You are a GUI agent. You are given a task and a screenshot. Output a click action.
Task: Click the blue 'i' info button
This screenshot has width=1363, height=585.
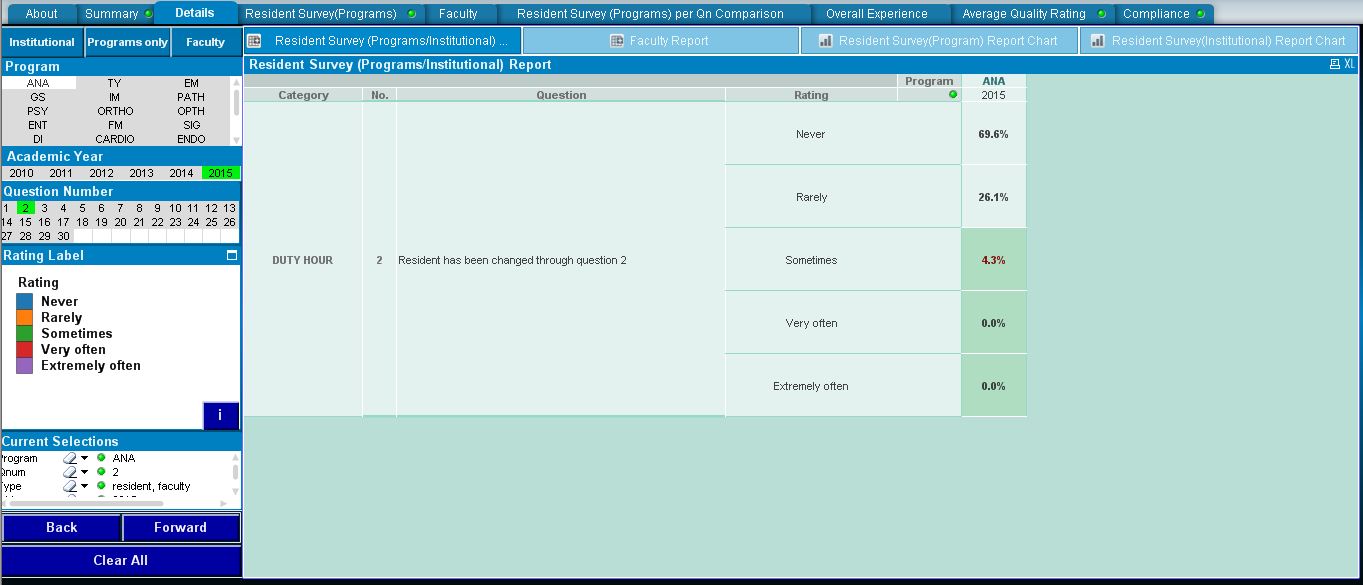point(220,415)
